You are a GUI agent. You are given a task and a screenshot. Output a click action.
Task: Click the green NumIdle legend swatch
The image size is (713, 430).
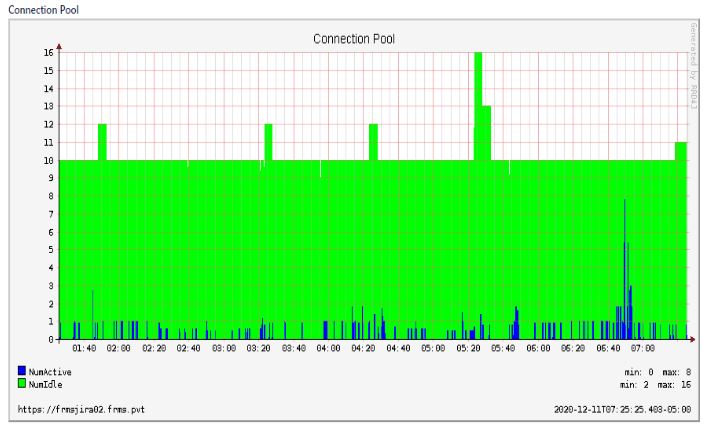click(x=22, y=384)
